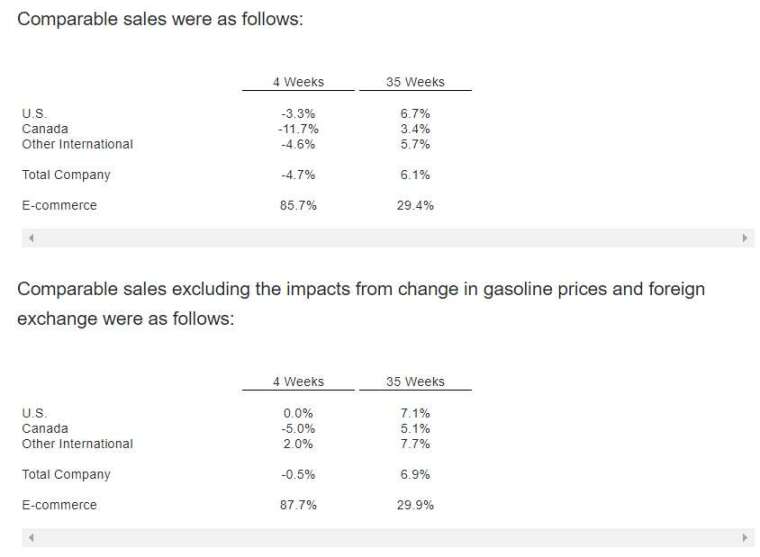Select the second table's 35 Weeks header
The width and height of the screenshot is (760, 557).
pos(415,382)
